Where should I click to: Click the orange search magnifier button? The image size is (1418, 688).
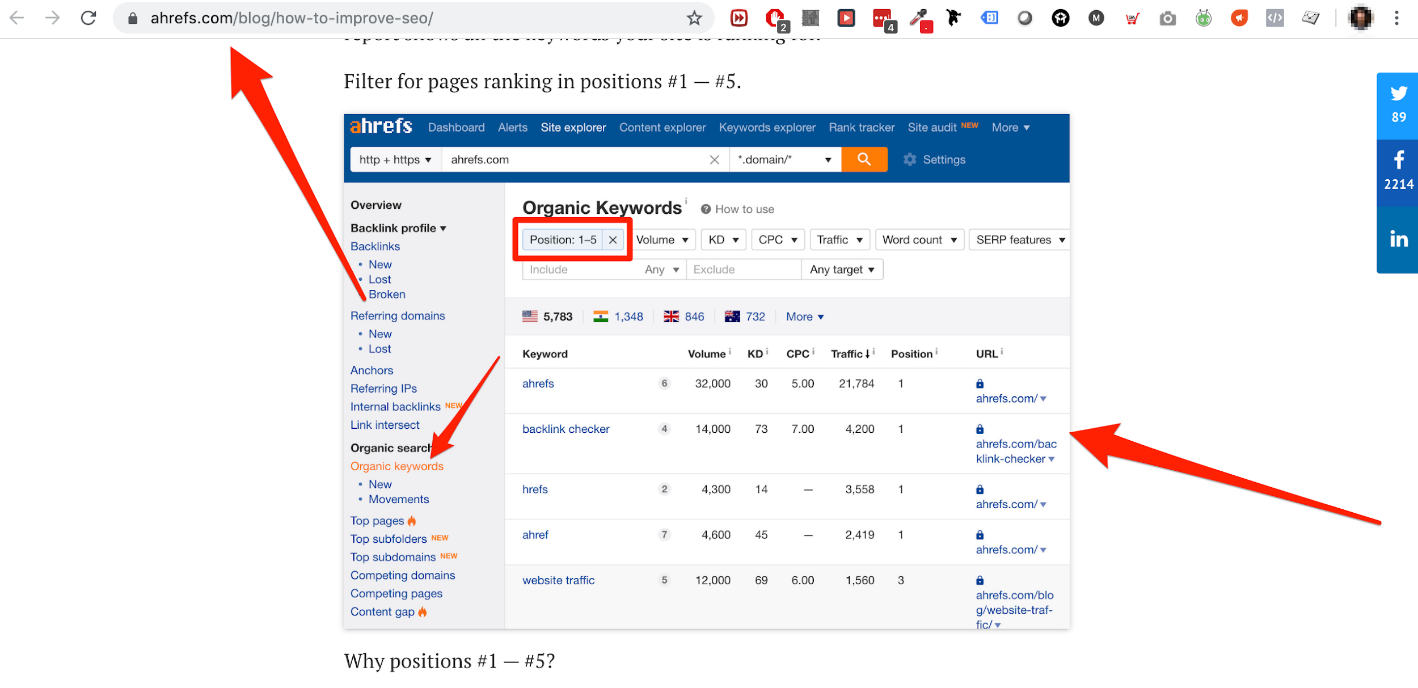click(x=864, y=159)
